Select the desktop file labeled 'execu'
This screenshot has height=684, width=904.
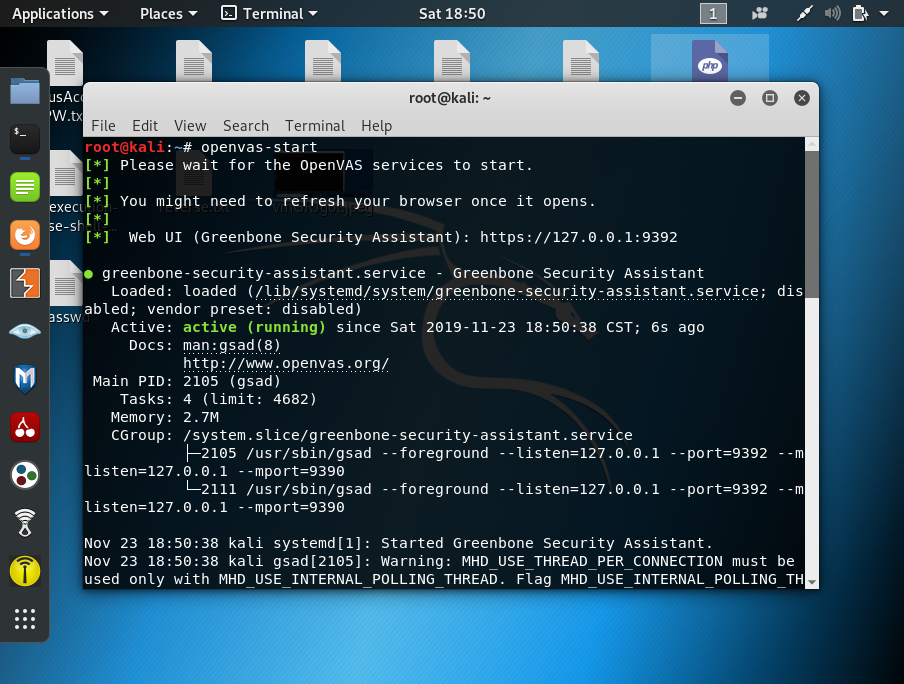tap(65, 190)
